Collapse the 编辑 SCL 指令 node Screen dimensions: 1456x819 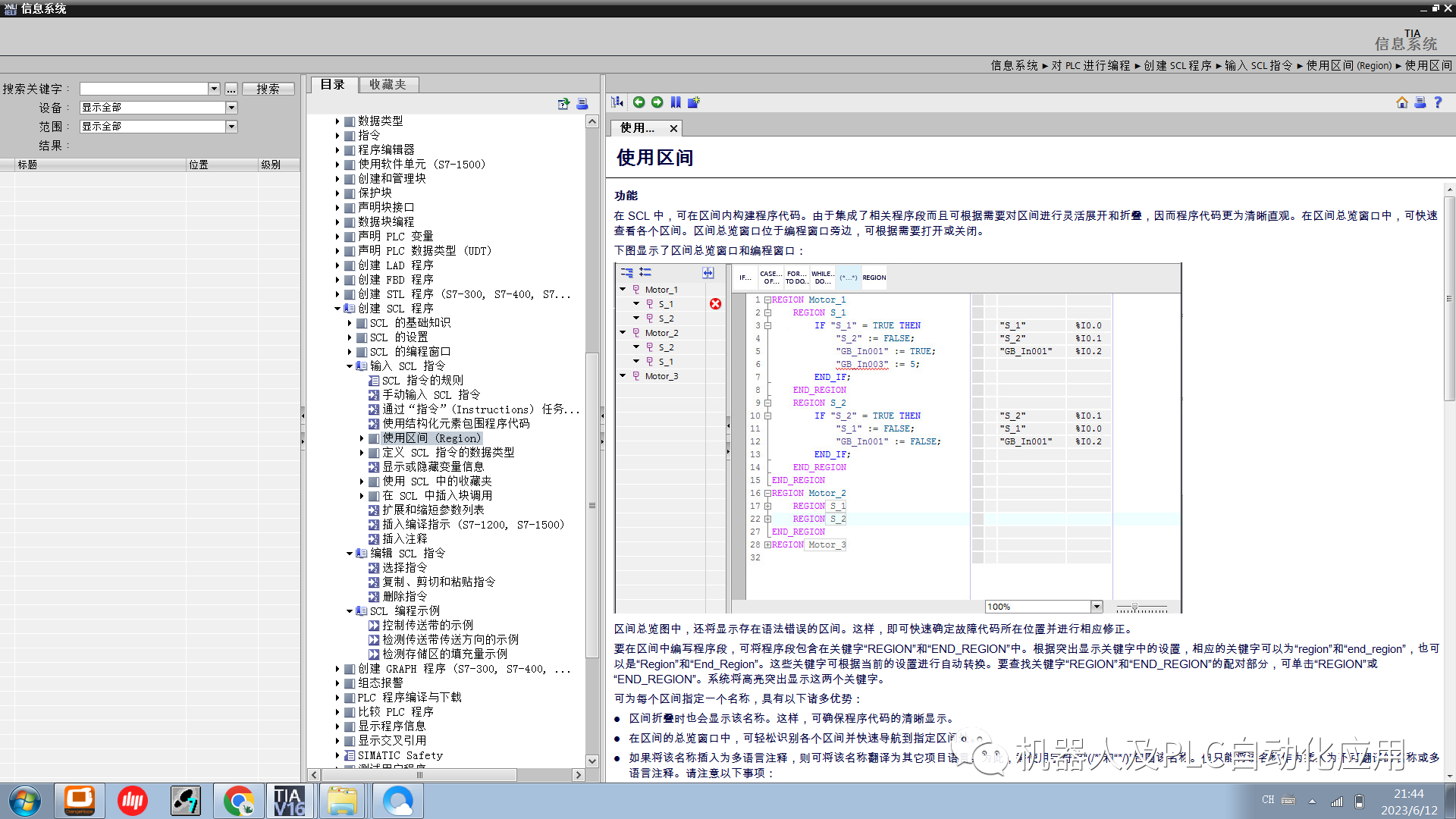(x=350, y=554)
